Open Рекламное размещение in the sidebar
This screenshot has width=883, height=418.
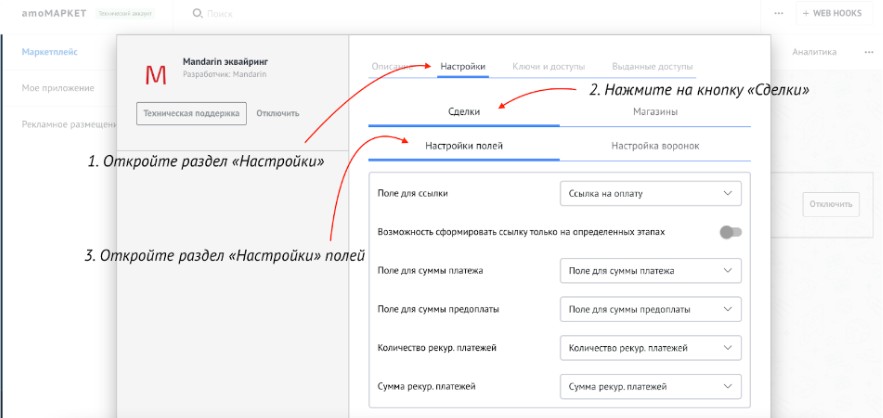(69, 124)
